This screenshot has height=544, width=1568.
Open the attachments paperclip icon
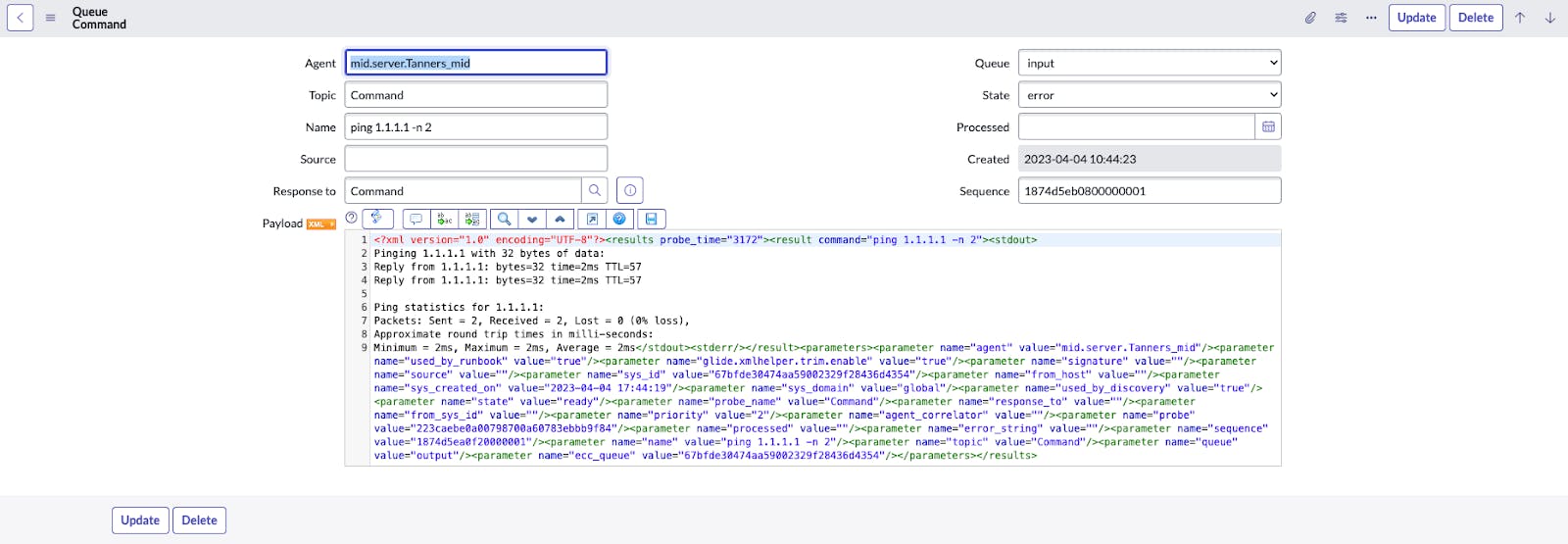(x=1310, y=18)
